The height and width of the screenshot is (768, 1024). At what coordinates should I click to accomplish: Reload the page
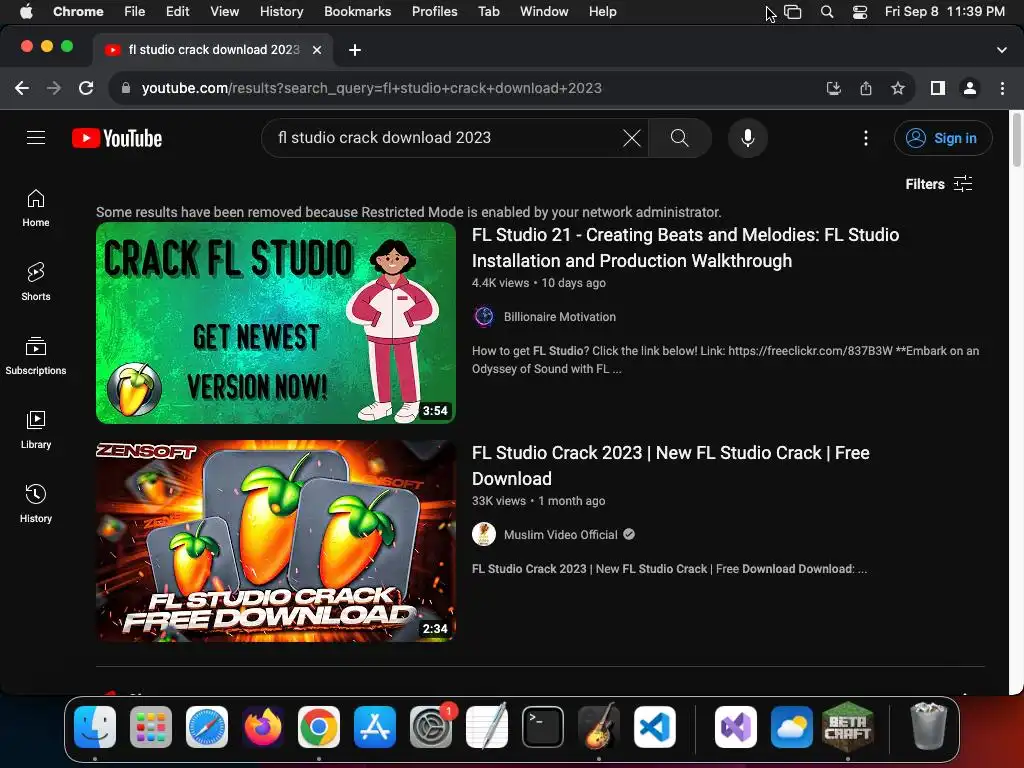[x=86, y=88]
